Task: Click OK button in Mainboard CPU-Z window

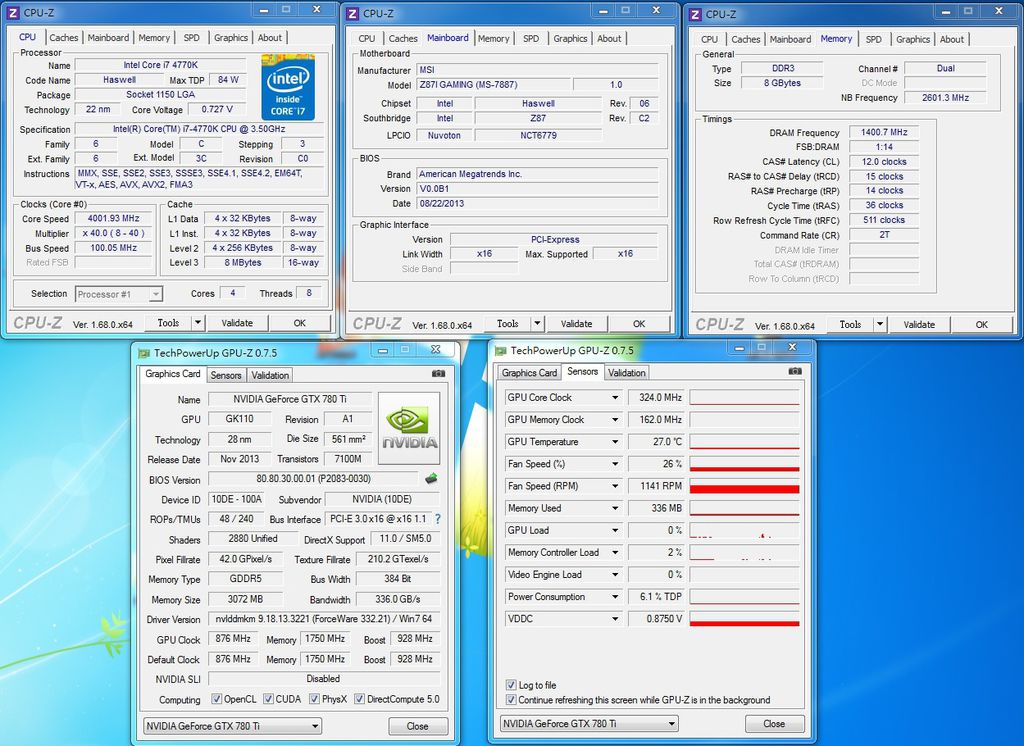Action: point(639,323)
